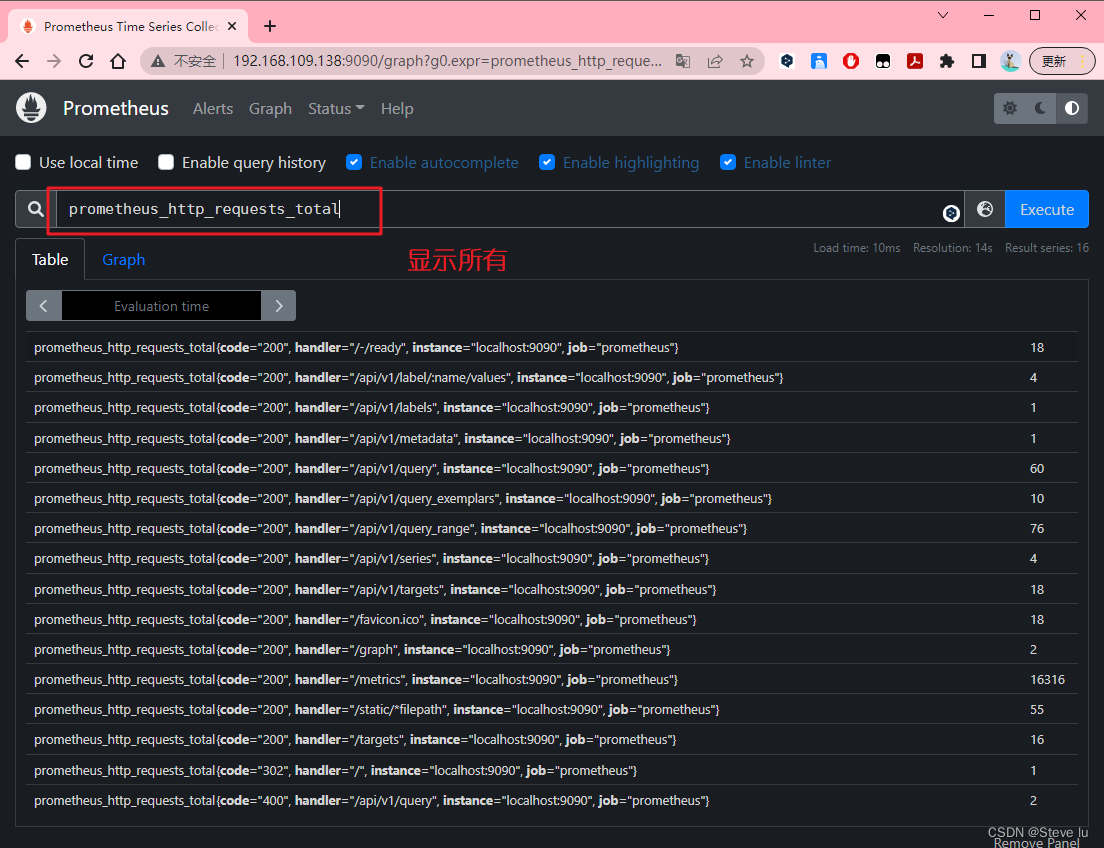Screen dimensions: 1104x848
Task: Open the red shield extension icon
Action: pyautogui.click(x=851, y=61)
